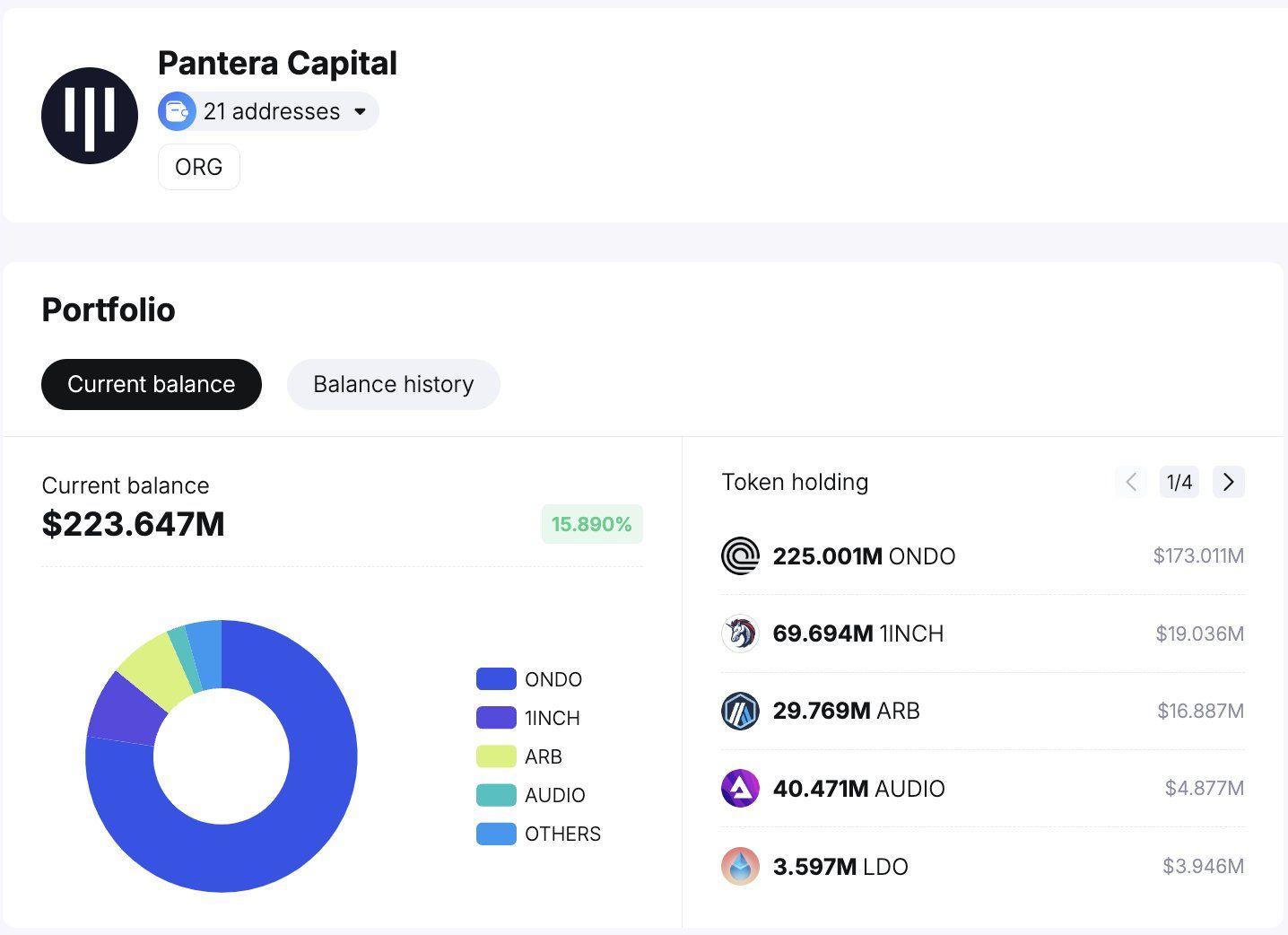The image size is (1288, 935).
Task: Click the 1INCH unicorn token icon
Action: coord(740,634)
